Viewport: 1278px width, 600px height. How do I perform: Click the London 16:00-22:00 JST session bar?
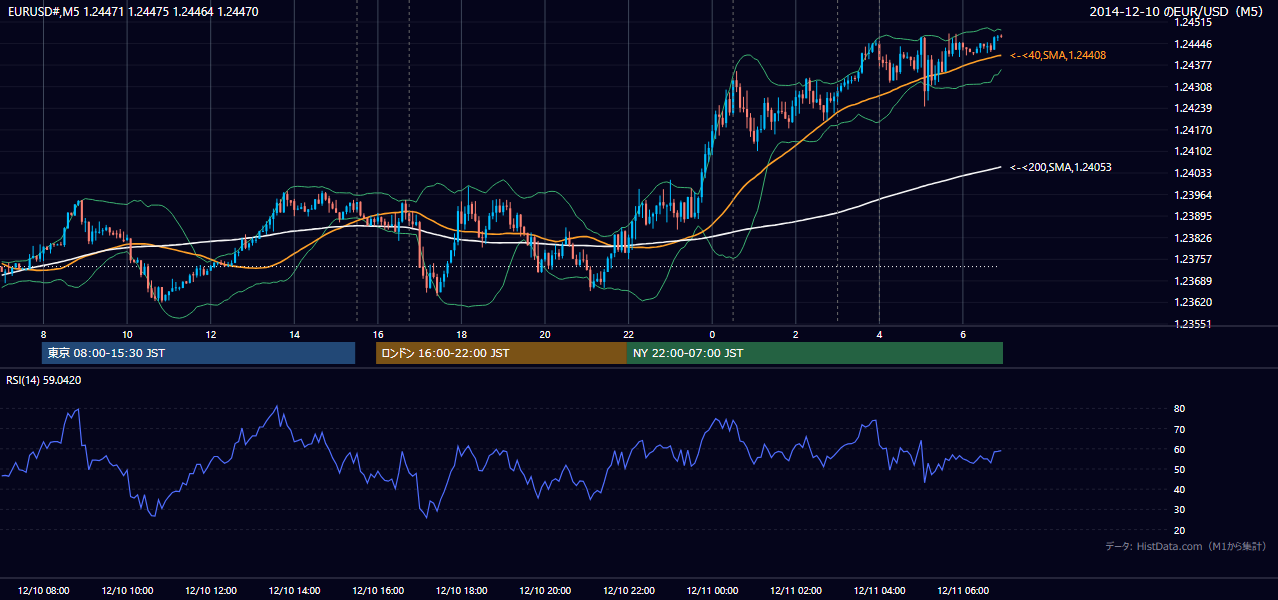501,353
